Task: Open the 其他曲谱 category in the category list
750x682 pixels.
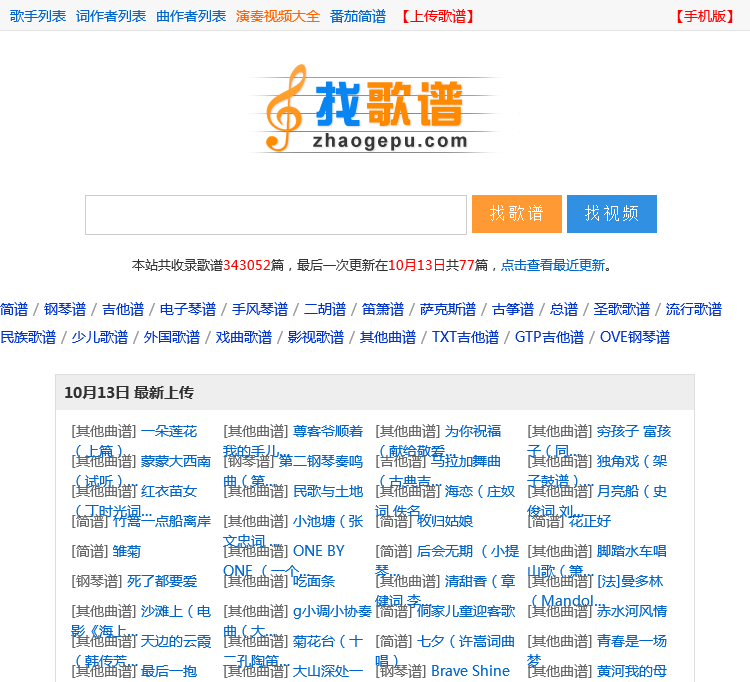Action: point(388,337)
